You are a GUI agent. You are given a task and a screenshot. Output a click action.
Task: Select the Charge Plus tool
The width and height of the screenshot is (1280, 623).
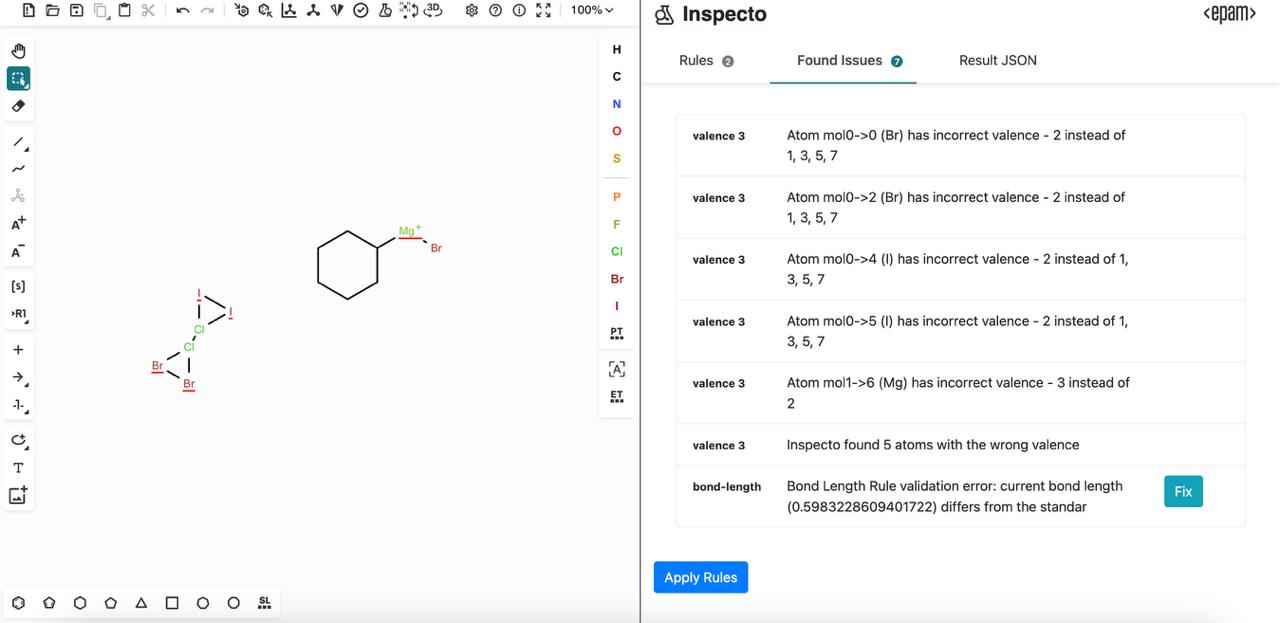18,223
